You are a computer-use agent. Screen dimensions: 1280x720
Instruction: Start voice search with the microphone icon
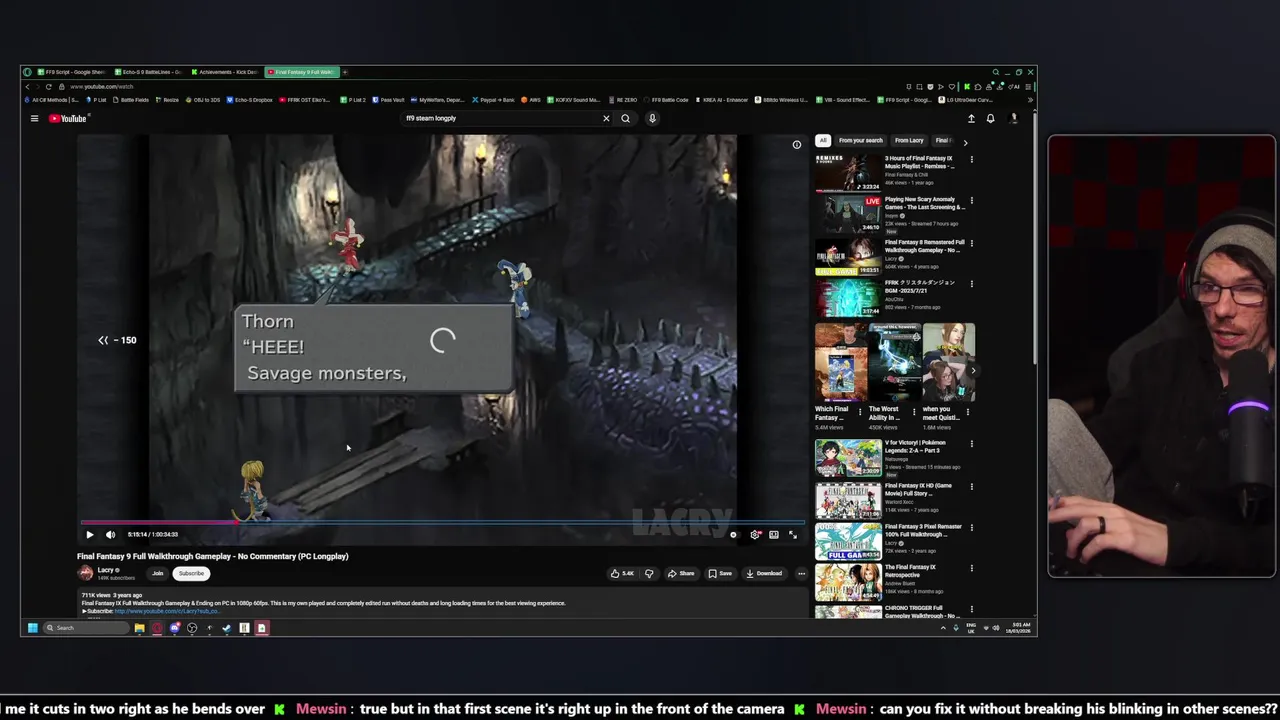pyautogui.click(x=652, y=118)
